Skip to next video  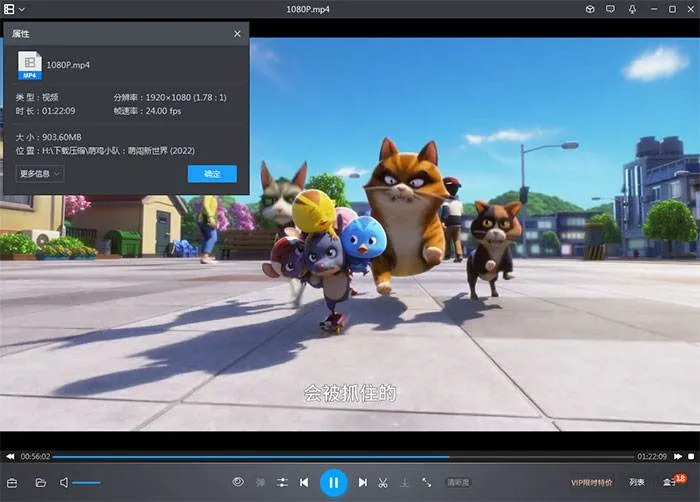362,482
